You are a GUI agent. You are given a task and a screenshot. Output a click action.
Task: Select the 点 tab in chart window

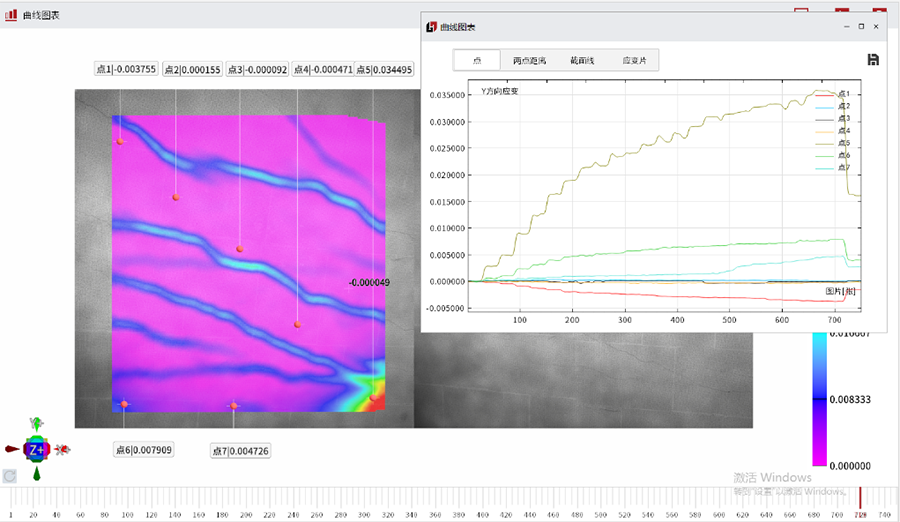pyautogui.click(x=477, y=61)
